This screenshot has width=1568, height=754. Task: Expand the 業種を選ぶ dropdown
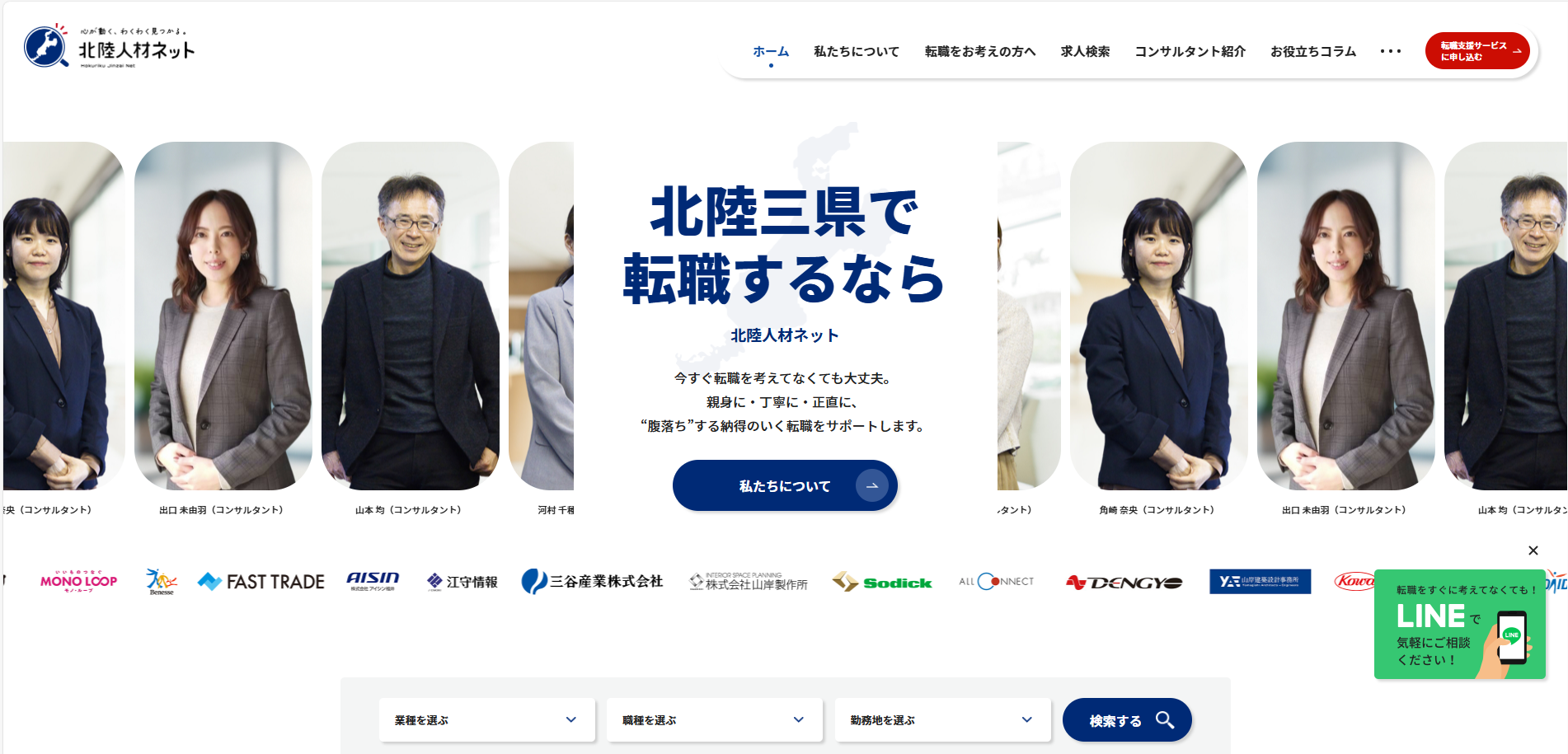coord(486,719)
